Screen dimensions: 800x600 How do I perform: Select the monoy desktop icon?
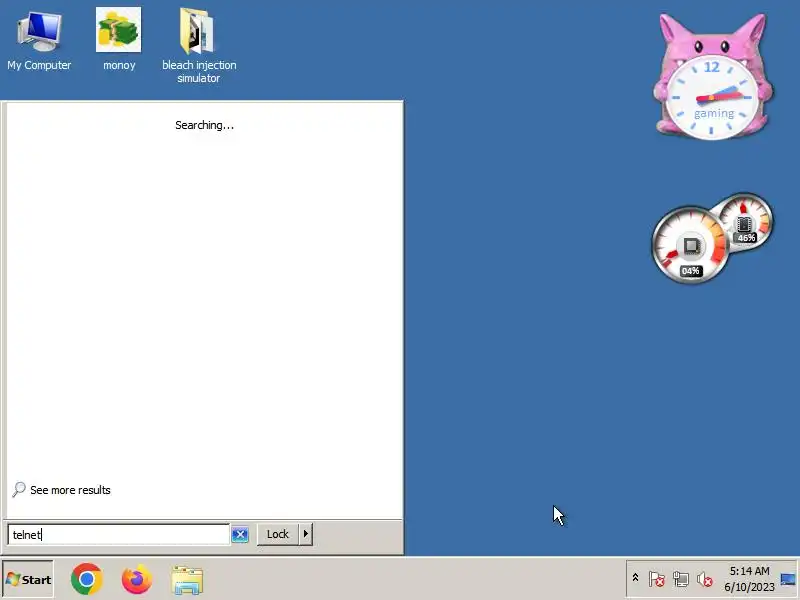[x=119, y=40]
